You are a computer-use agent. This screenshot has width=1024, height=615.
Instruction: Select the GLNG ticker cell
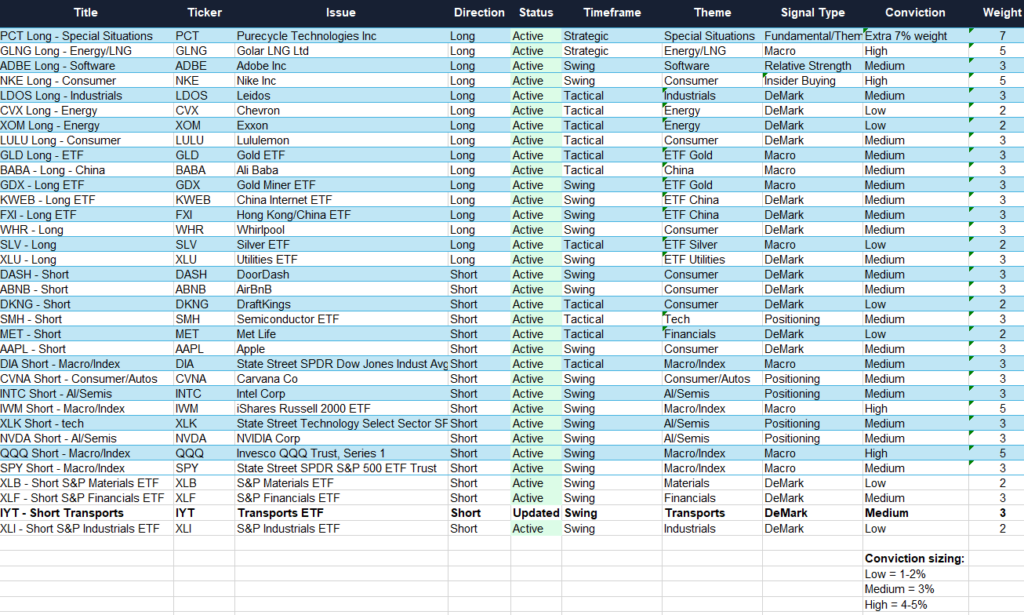point(204,51)
